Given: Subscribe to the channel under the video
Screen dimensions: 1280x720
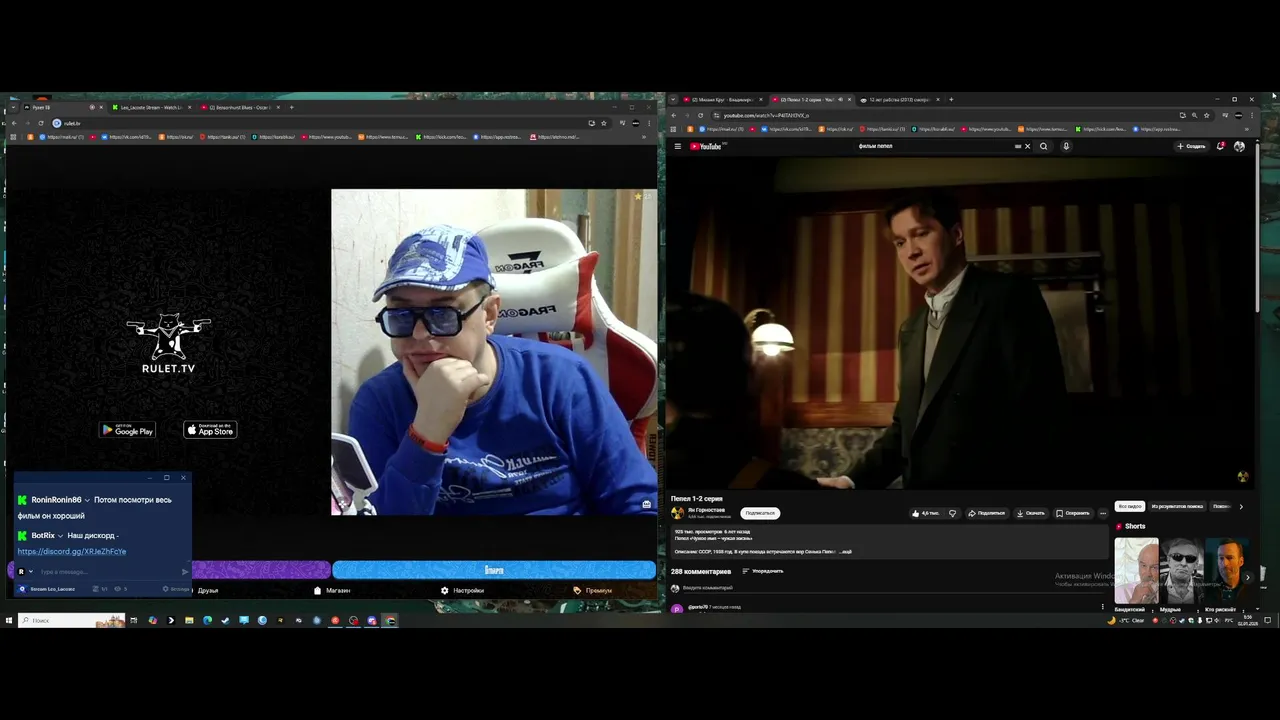Looking at the screenshot, I should pyautogui.click(x=760, y=513).
